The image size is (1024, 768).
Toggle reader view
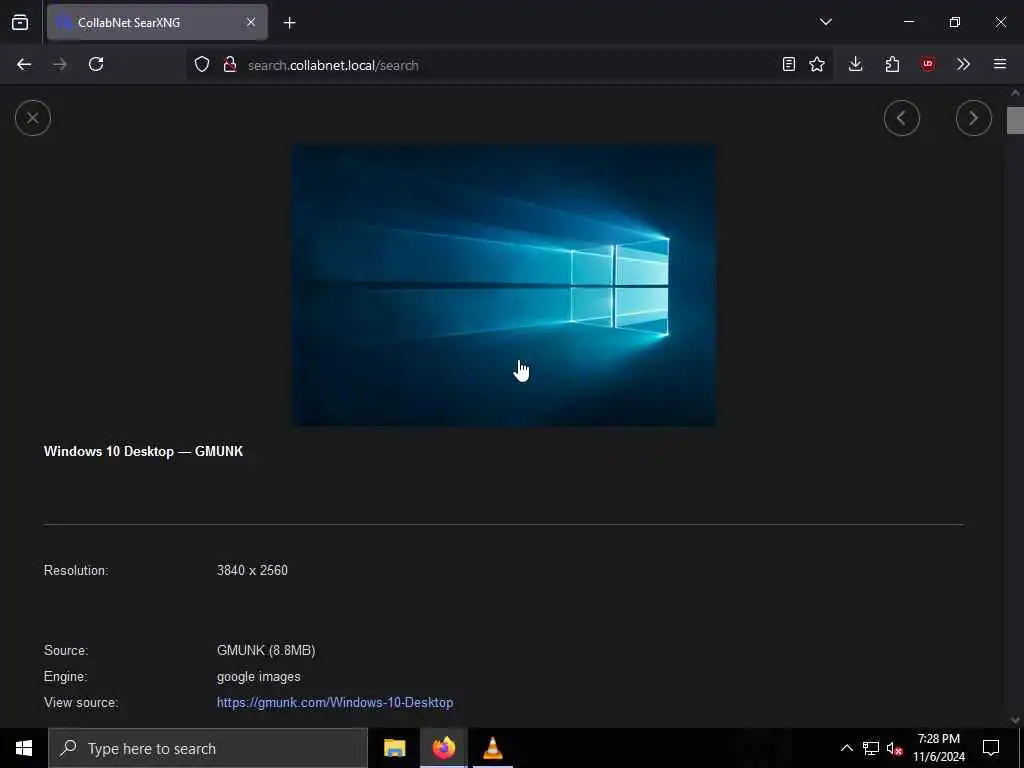[789, 65]
